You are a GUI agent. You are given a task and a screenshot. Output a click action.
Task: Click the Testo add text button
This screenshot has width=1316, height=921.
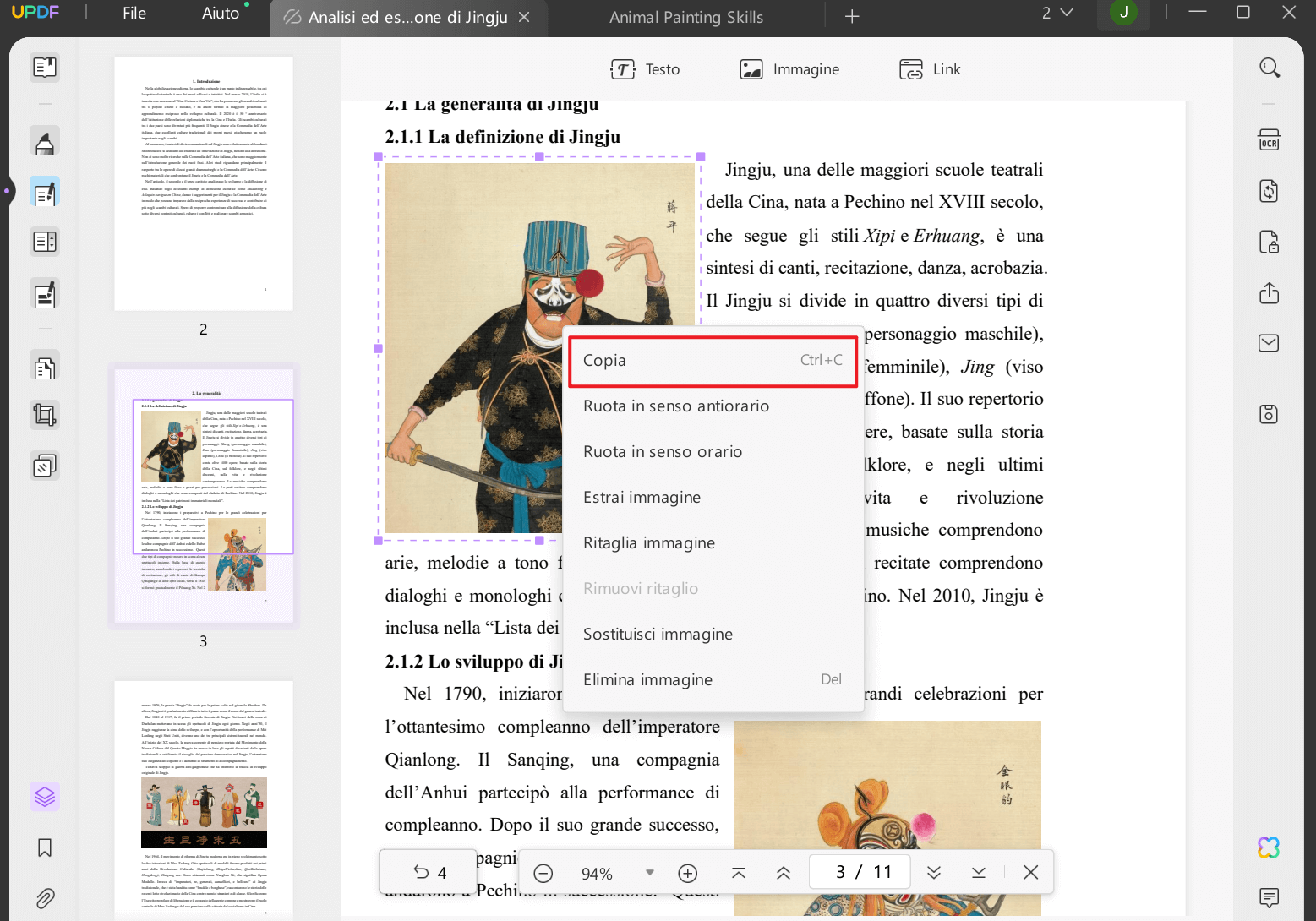(645, 69)
